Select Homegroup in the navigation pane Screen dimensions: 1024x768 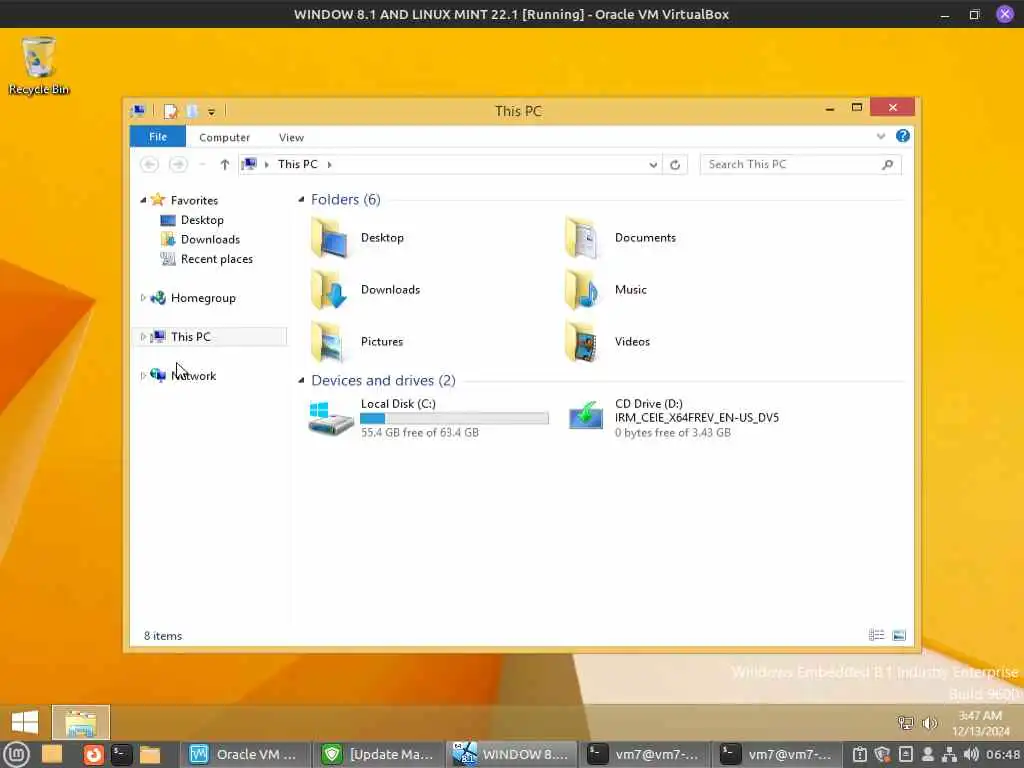202,298
